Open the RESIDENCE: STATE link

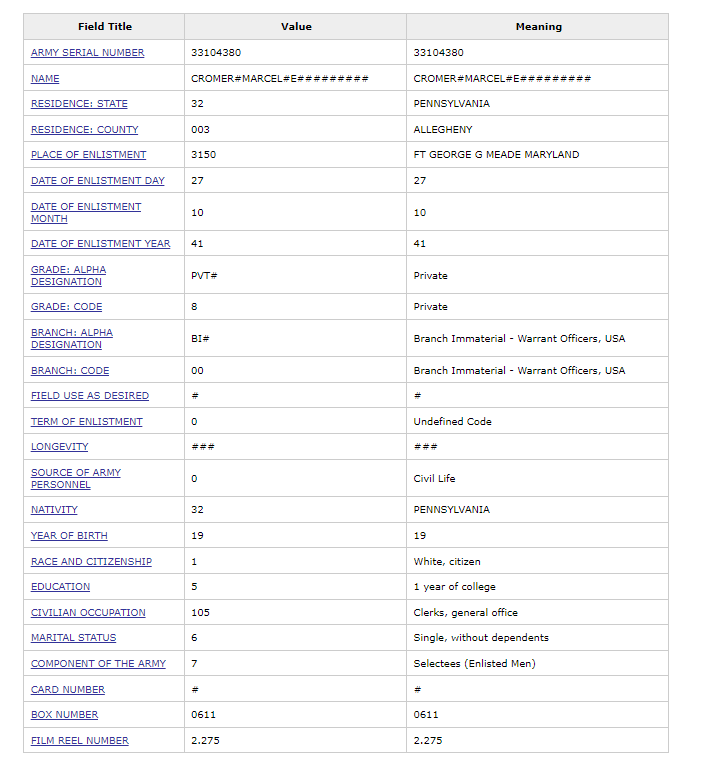(79, 104)
